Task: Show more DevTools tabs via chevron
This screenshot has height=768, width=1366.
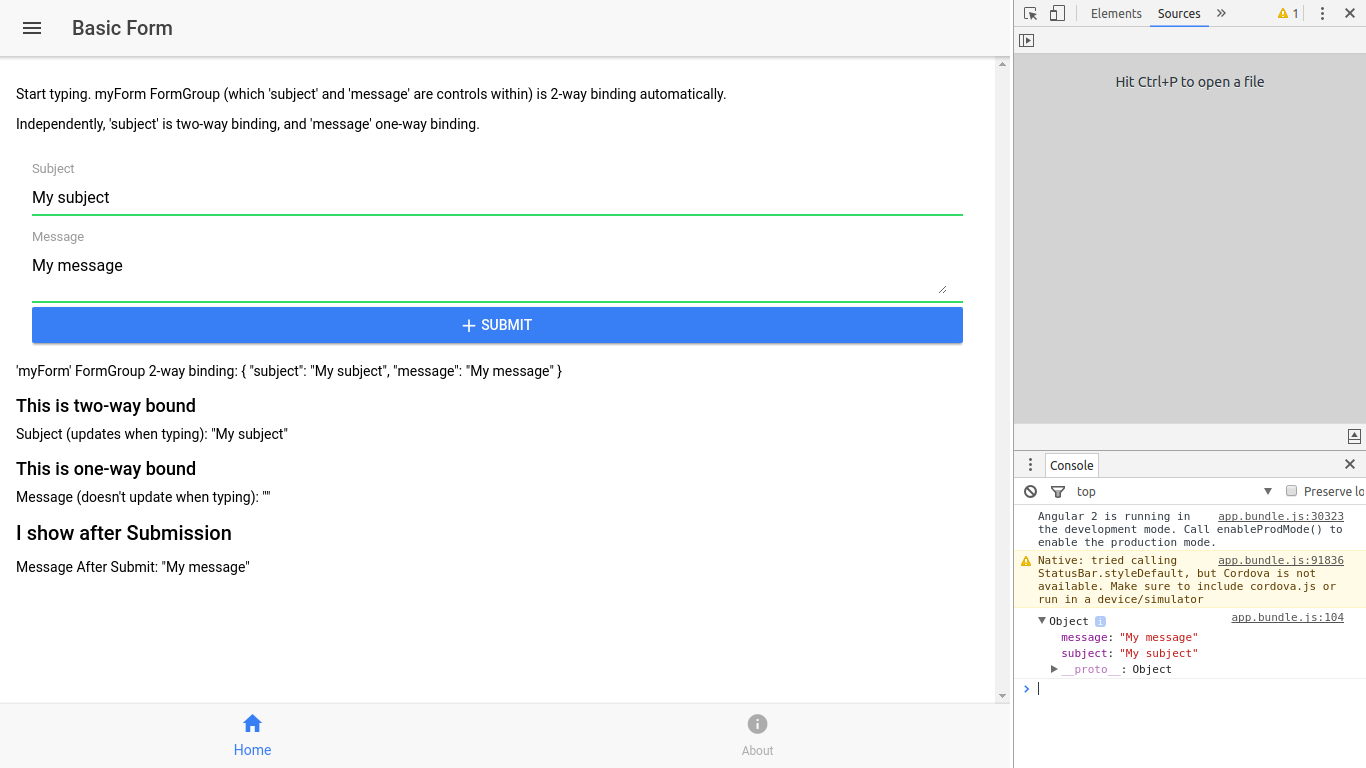Action: coord(1221,14)
